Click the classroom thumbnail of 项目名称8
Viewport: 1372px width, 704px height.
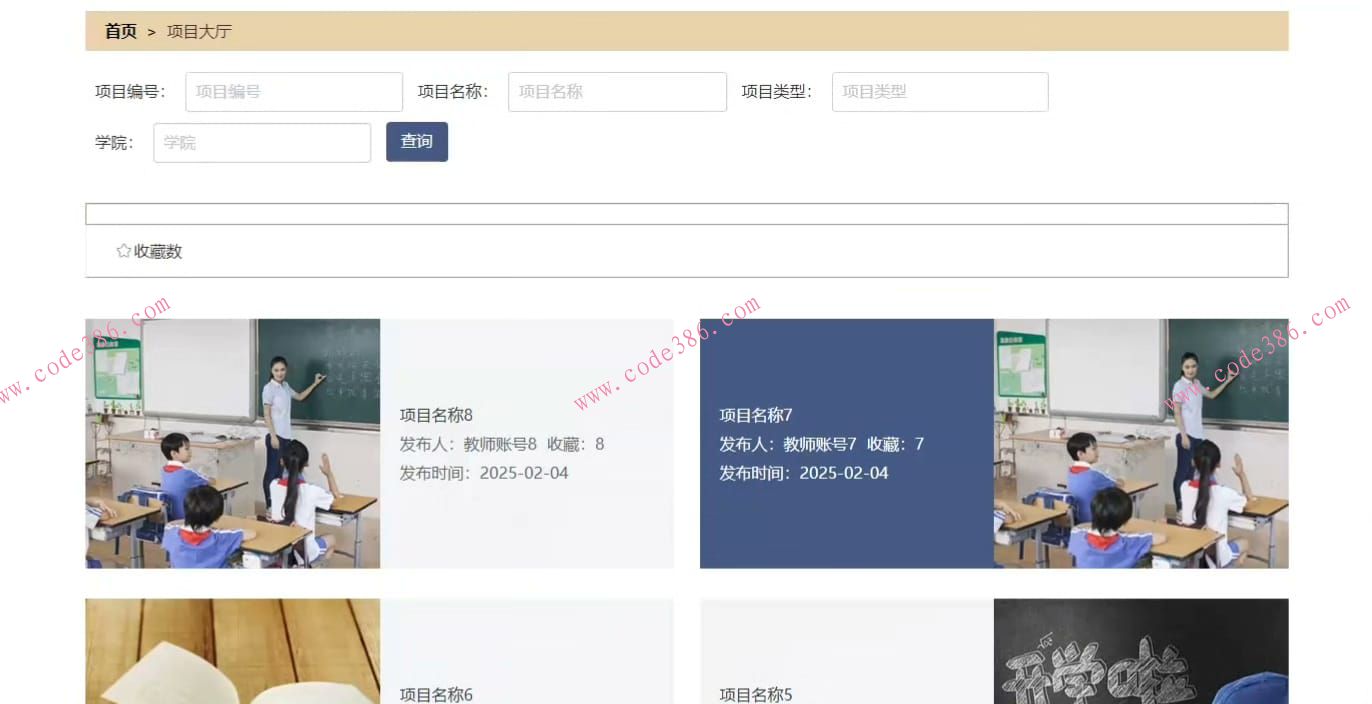[x=232, y=443]
